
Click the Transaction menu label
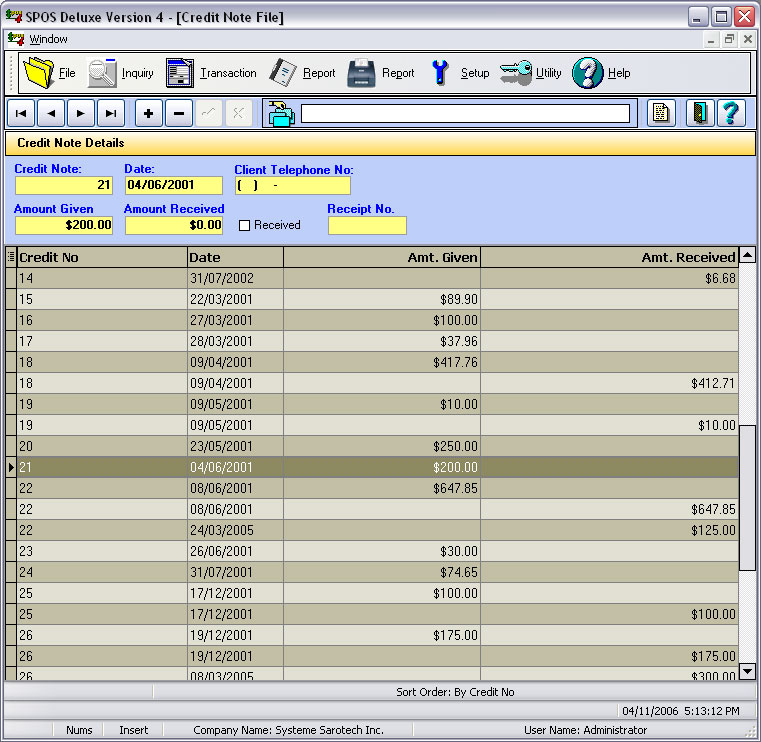point(228,73)
